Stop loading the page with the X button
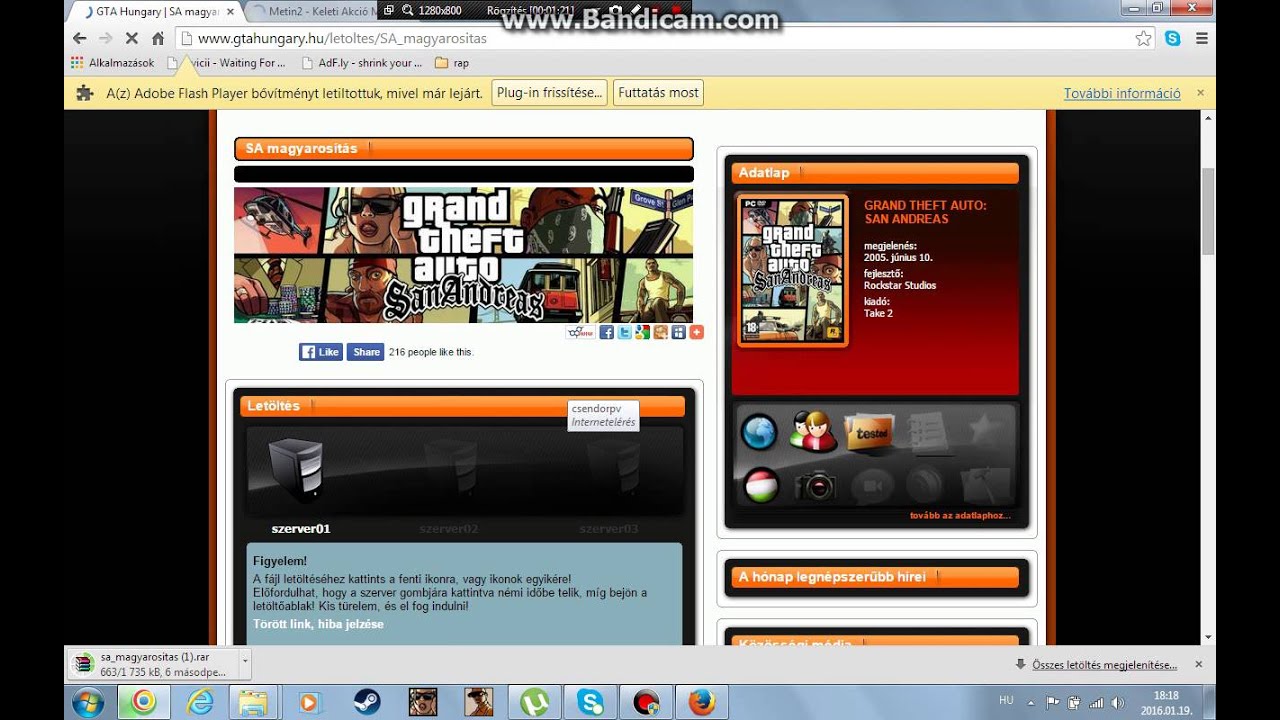The height and width of the screenshot is (720, 1280). pos(132,38)
